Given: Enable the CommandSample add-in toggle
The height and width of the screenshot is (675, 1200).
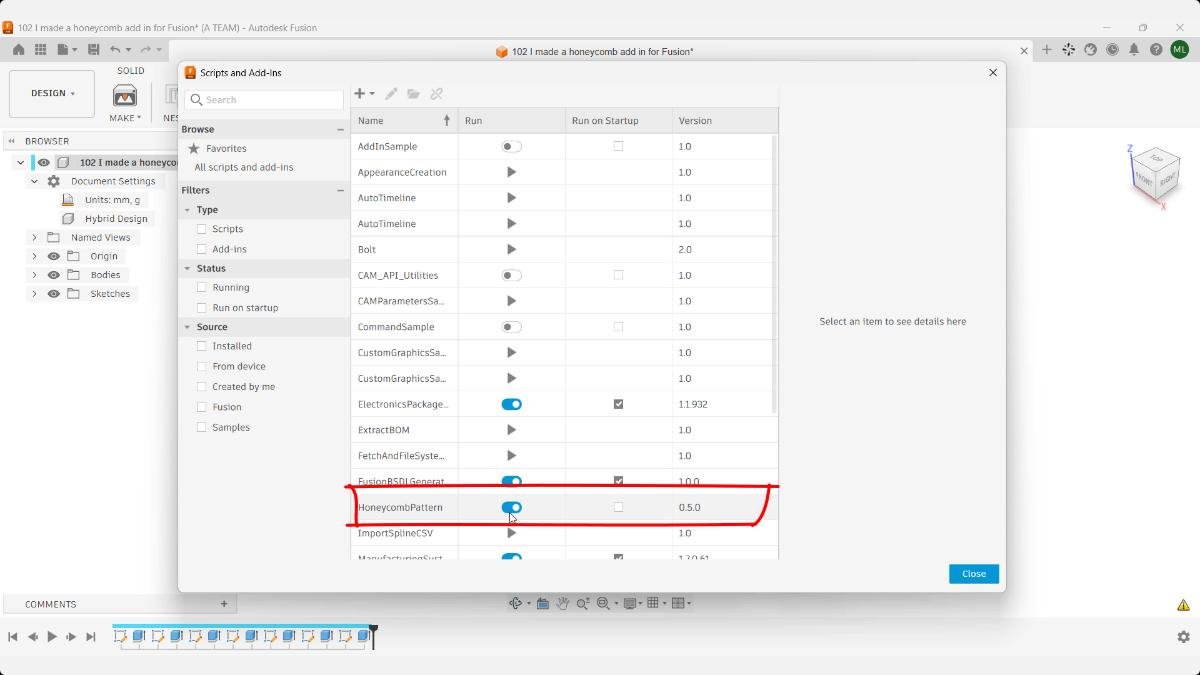Looking at the screenshot, I should tap(511, 327).
